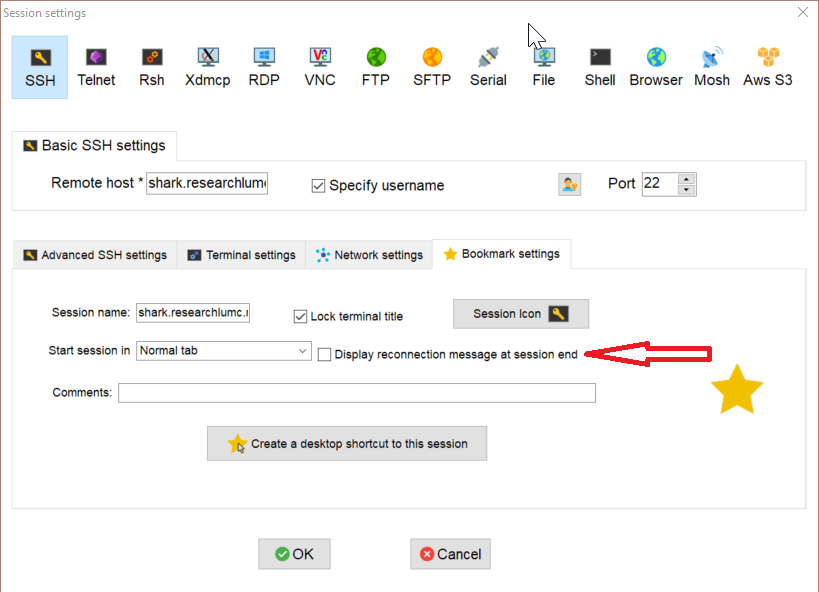Choose the Rsh session type
Screen dimensions: 819x592
point(152,67)
